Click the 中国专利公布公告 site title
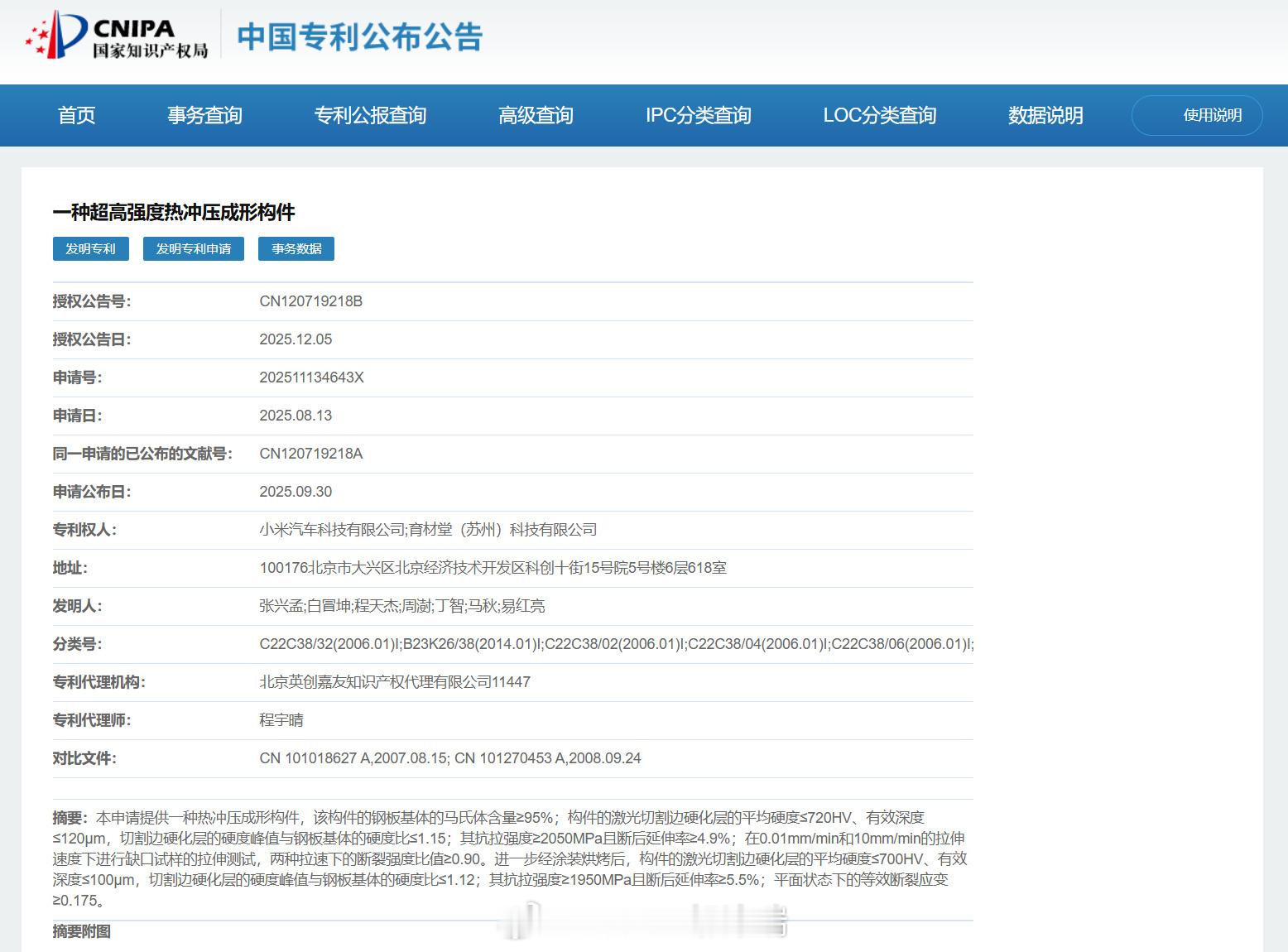The image size is (1288, 952). point(359,37)
